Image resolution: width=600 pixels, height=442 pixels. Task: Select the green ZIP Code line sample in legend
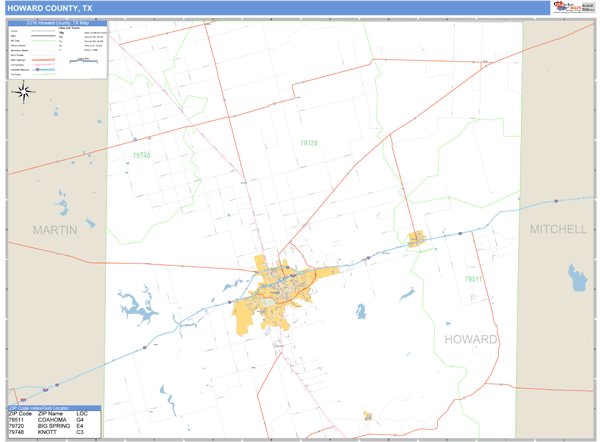[43, 41]
